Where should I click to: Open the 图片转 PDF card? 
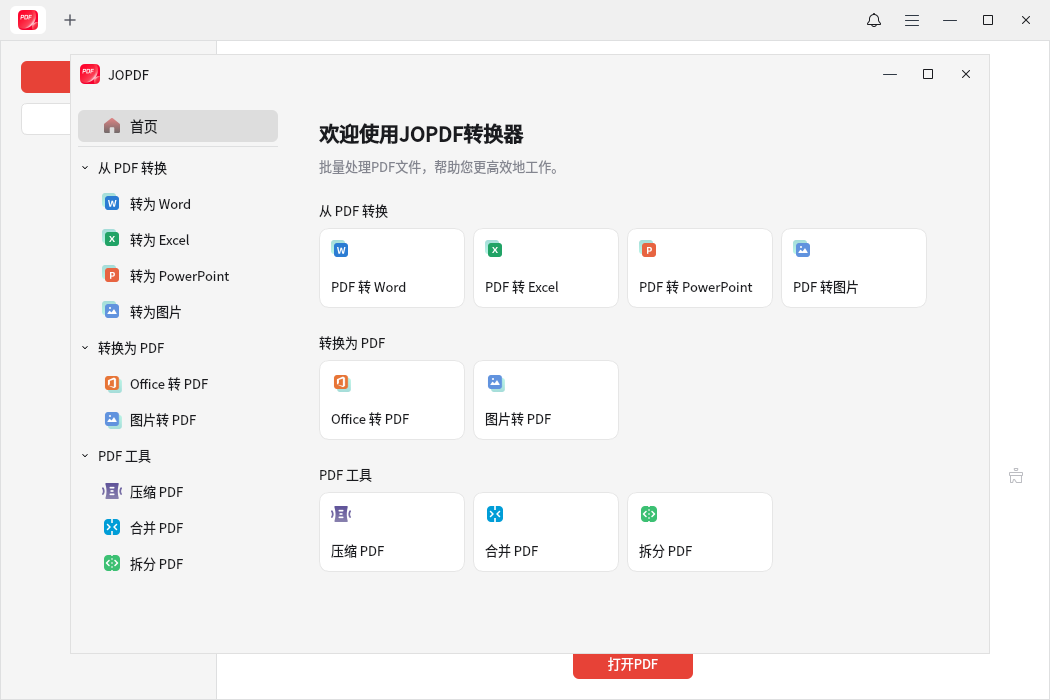(x=546, y=400)
